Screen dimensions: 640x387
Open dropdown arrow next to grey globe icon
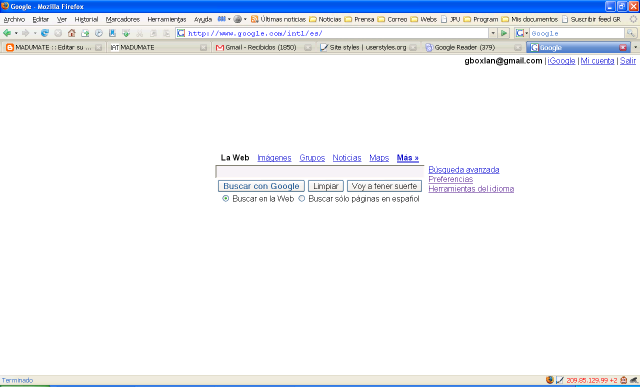click(245, 19)
